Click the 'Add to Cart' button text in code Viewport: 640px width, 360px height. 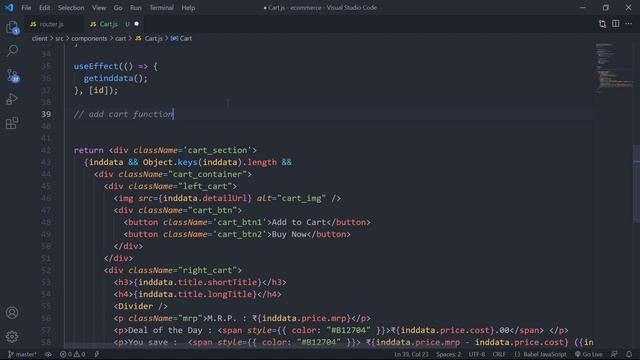coord(299,222)
